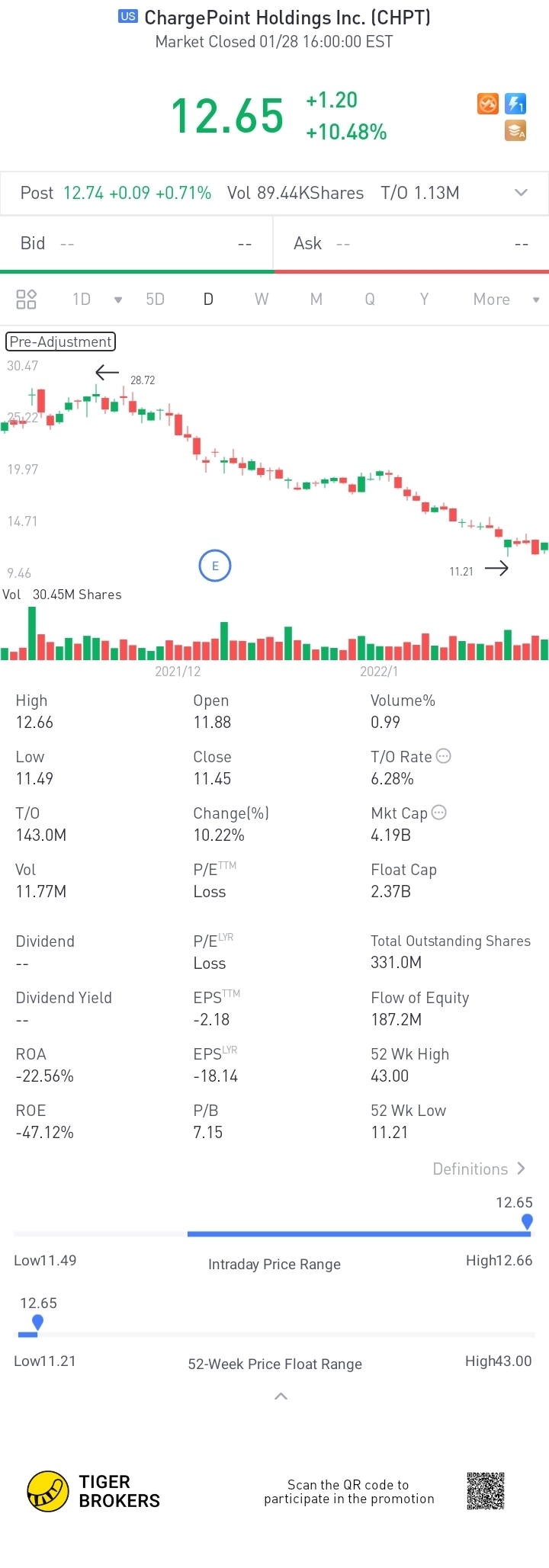Tap the blue lightning bolt badge
Viewport: 549px width, 1568px height.
click(x=516, y=104)
